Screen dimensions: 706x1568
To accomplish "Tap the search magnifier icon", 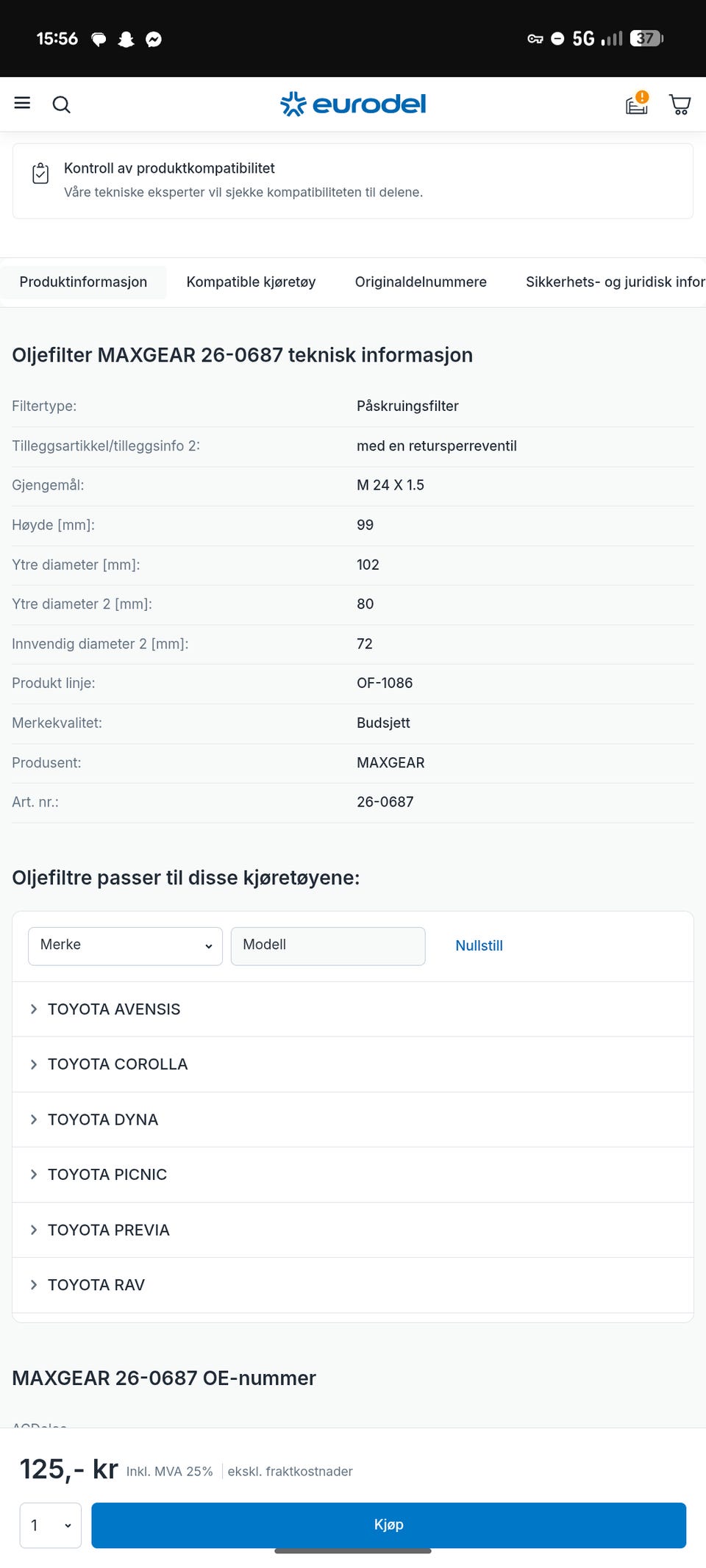I will (62, 104).
